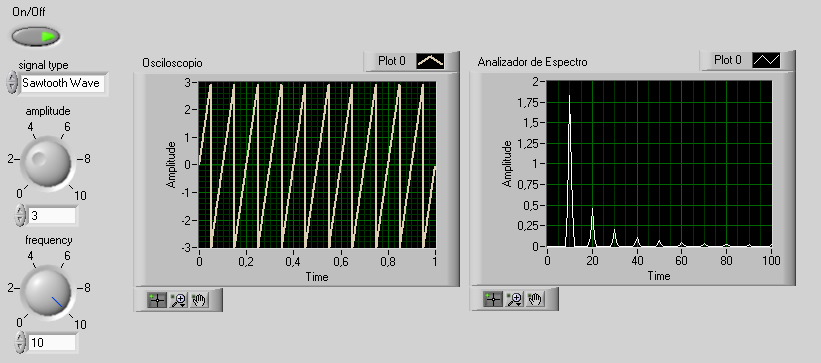Select the Osciloscopio pan hand tool

(x=198, y=300)
